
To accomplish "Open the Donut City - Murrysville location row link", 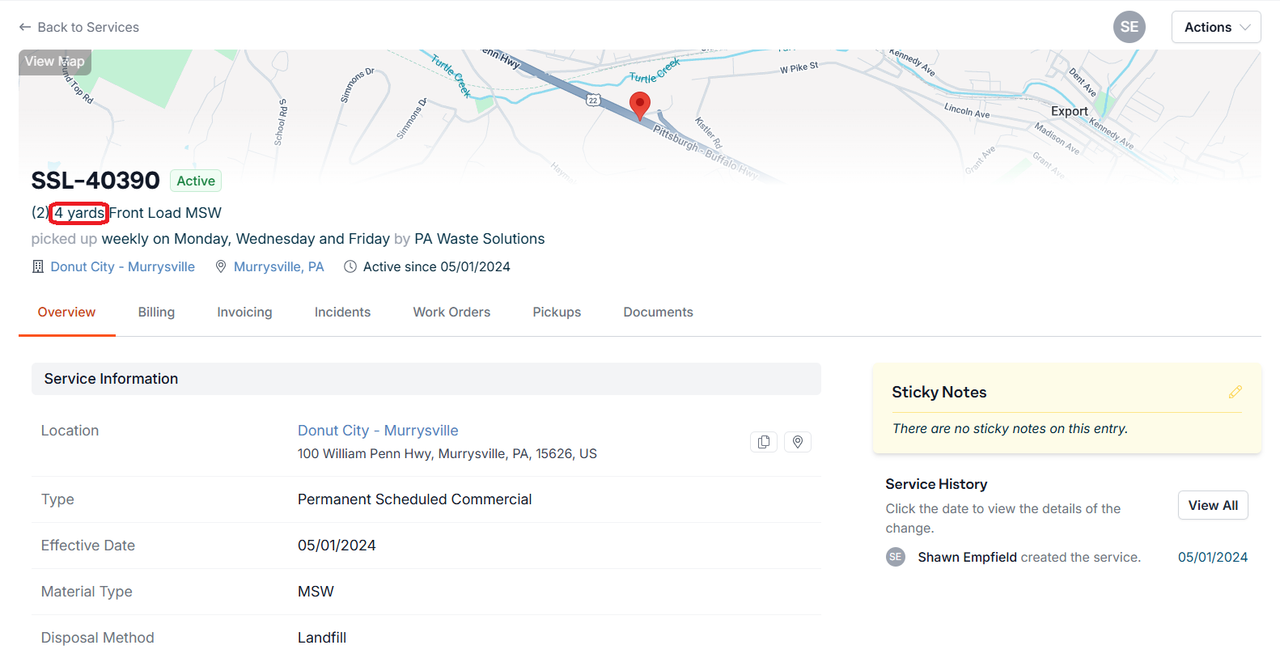I will point(378,431).
